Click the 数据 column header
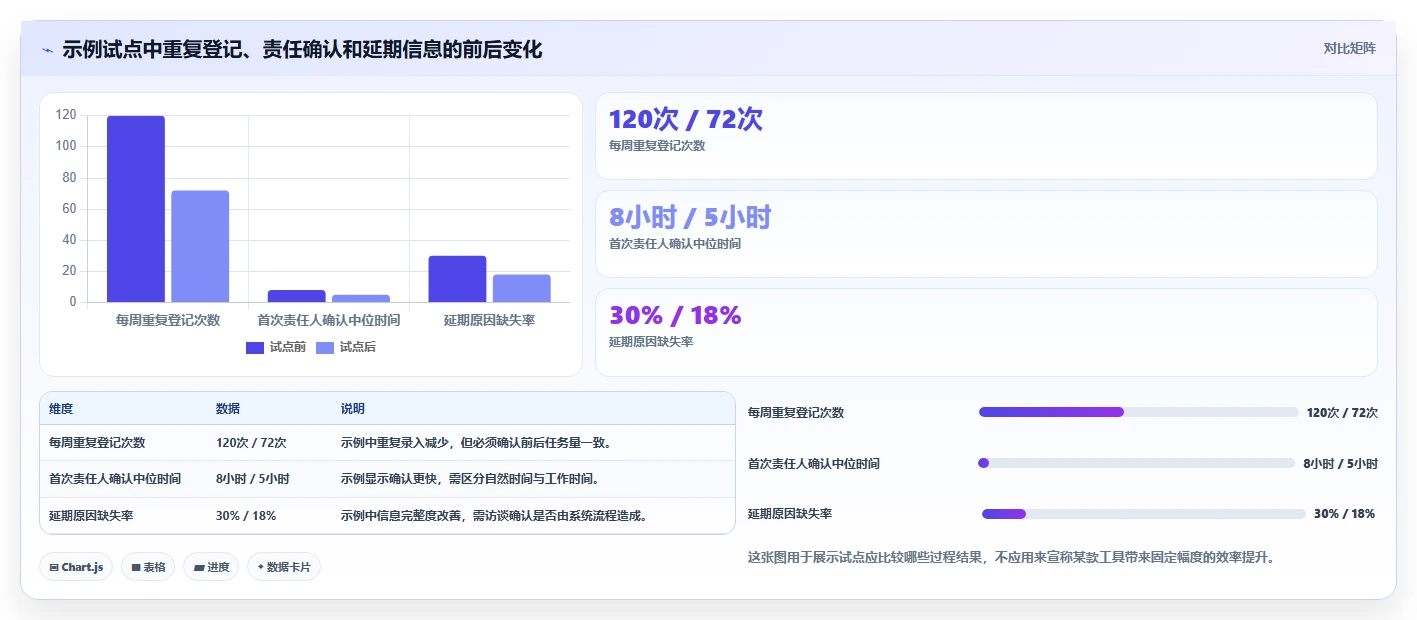Image resolution: width=1417 pixels, height=620 pixels. 228,409
